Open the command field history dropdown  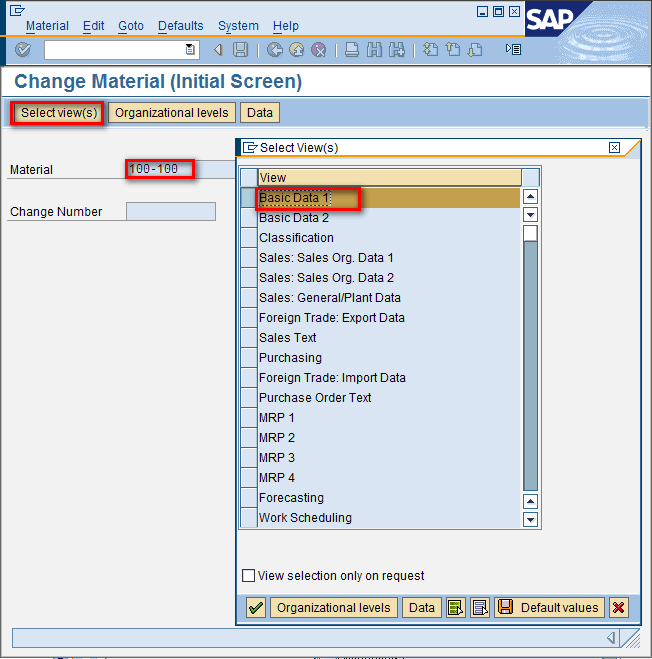[x=191, y=50]
